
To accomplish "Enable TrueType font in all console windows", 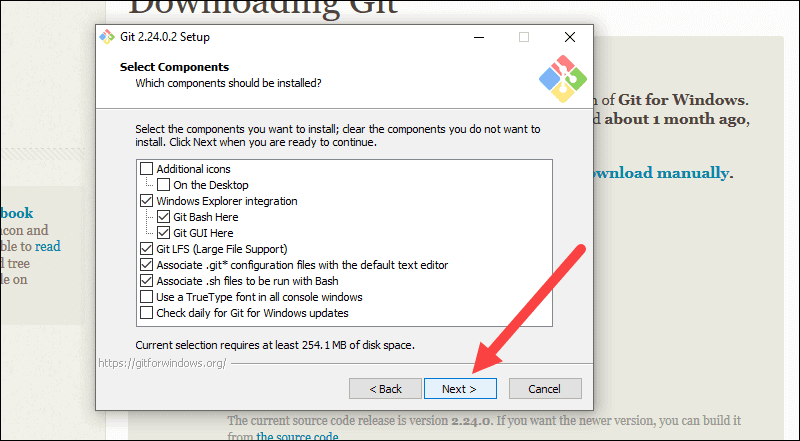I will (x=146, y=297).
